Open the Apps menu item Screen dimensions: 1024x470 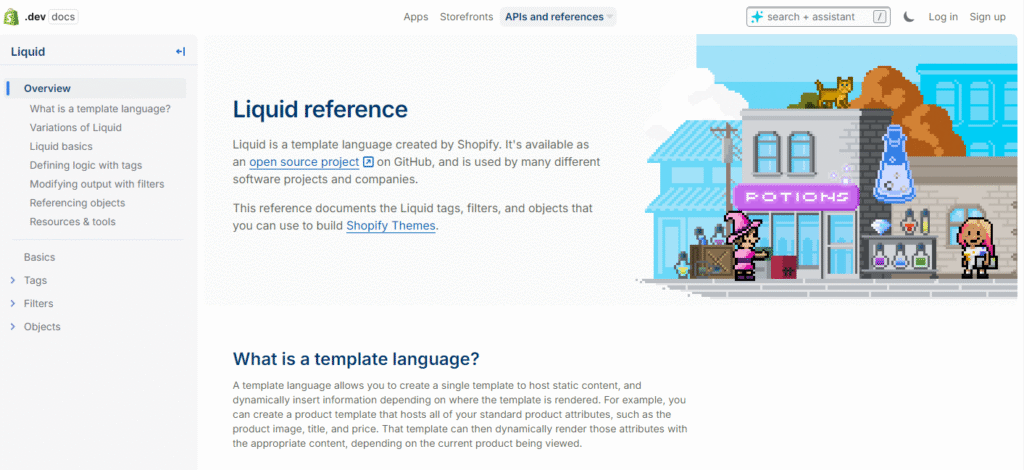[x=416, y=17]
